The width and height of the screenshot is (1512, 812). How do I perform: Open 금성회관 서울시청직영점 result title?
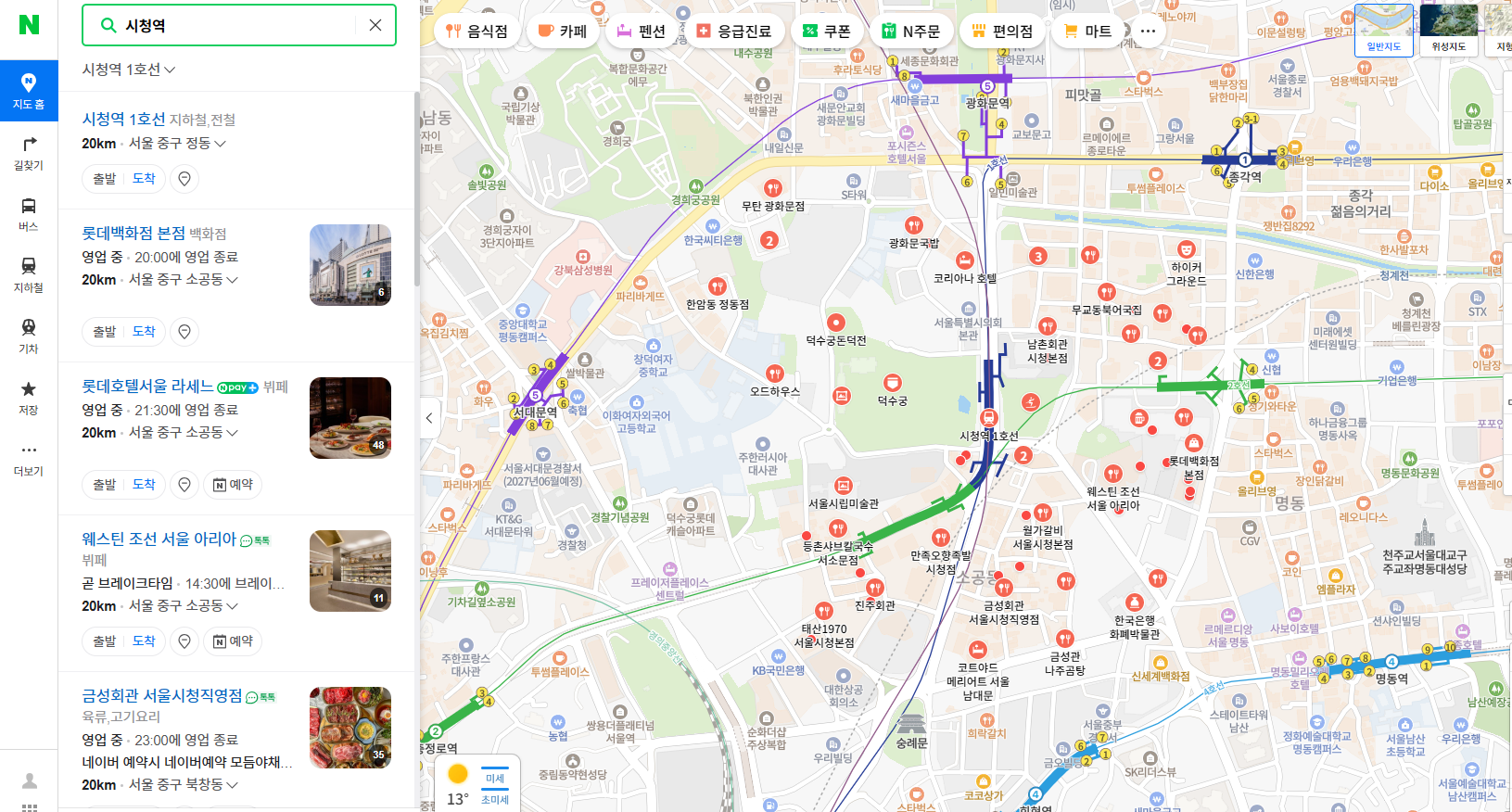(161, 695)
